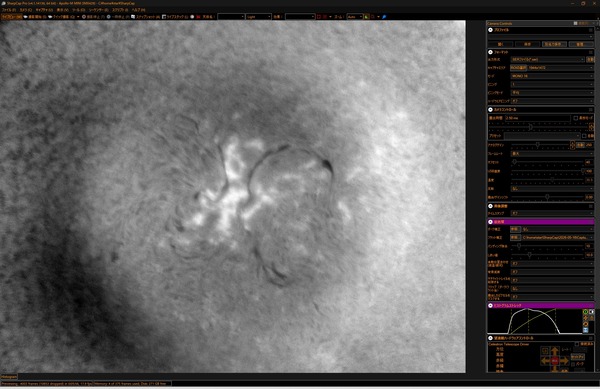The height and width of the screenshot is (389, 600).
Task: Click the Quick Capture (クイック撮影) toolbar icon
Action: click(x=50, y=17)
